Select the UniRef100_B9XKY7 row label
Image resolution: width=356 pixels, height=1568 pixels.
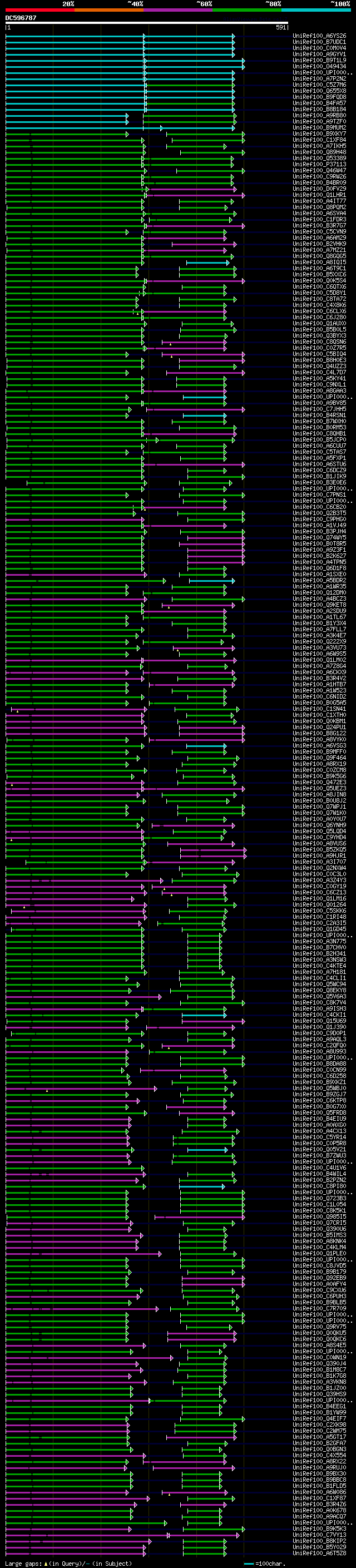tap(319, 133)
